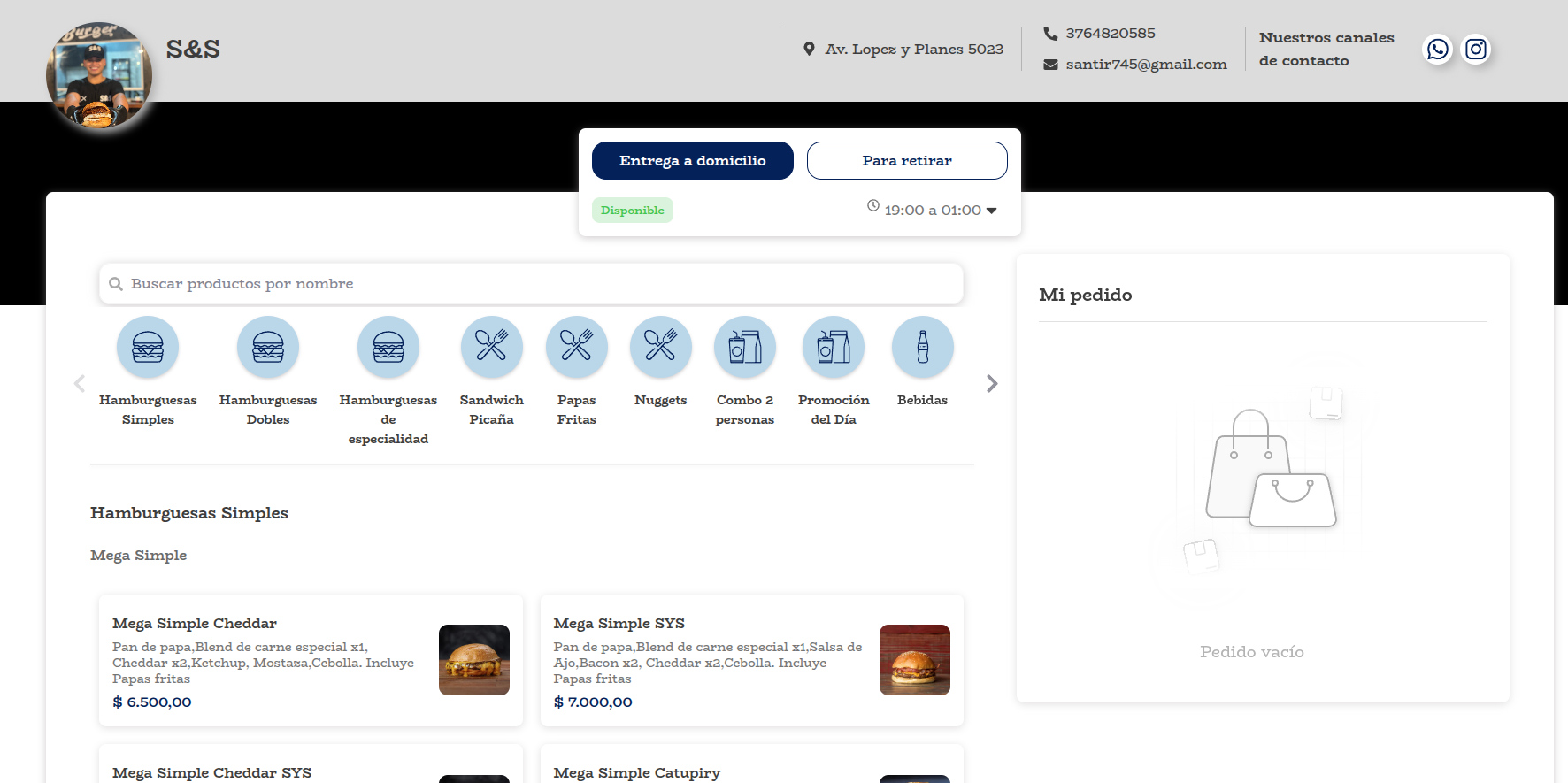Click the email santir745@gmail.com
Viewport: 1568px width, 783px height.
(1147, 65)
